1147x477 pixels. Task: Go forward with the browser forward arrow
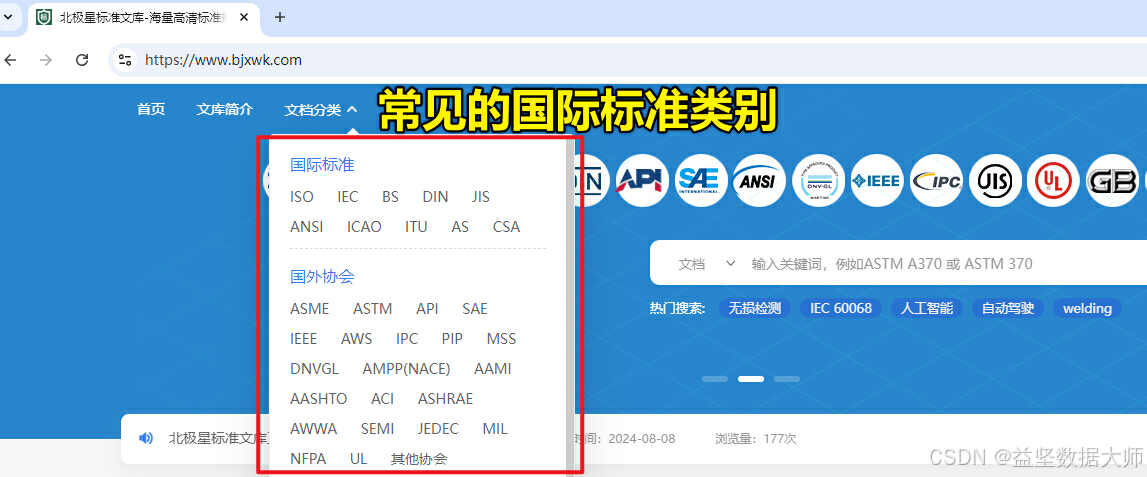(46, 60)
